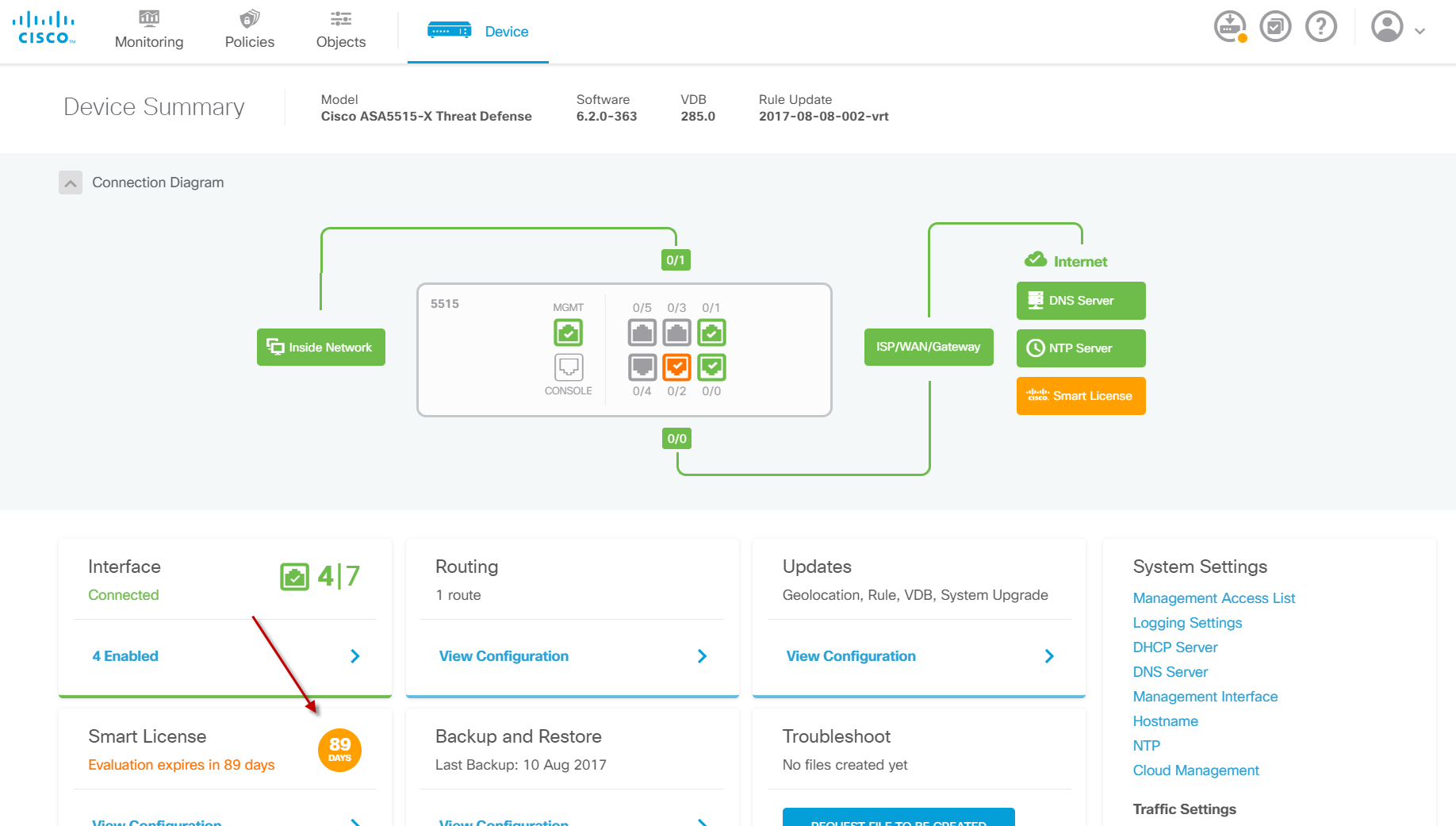Click the NTP Server diagram button
Image resolution: width=1456 pixels, height=826 pixels.
pos(1081,348)
